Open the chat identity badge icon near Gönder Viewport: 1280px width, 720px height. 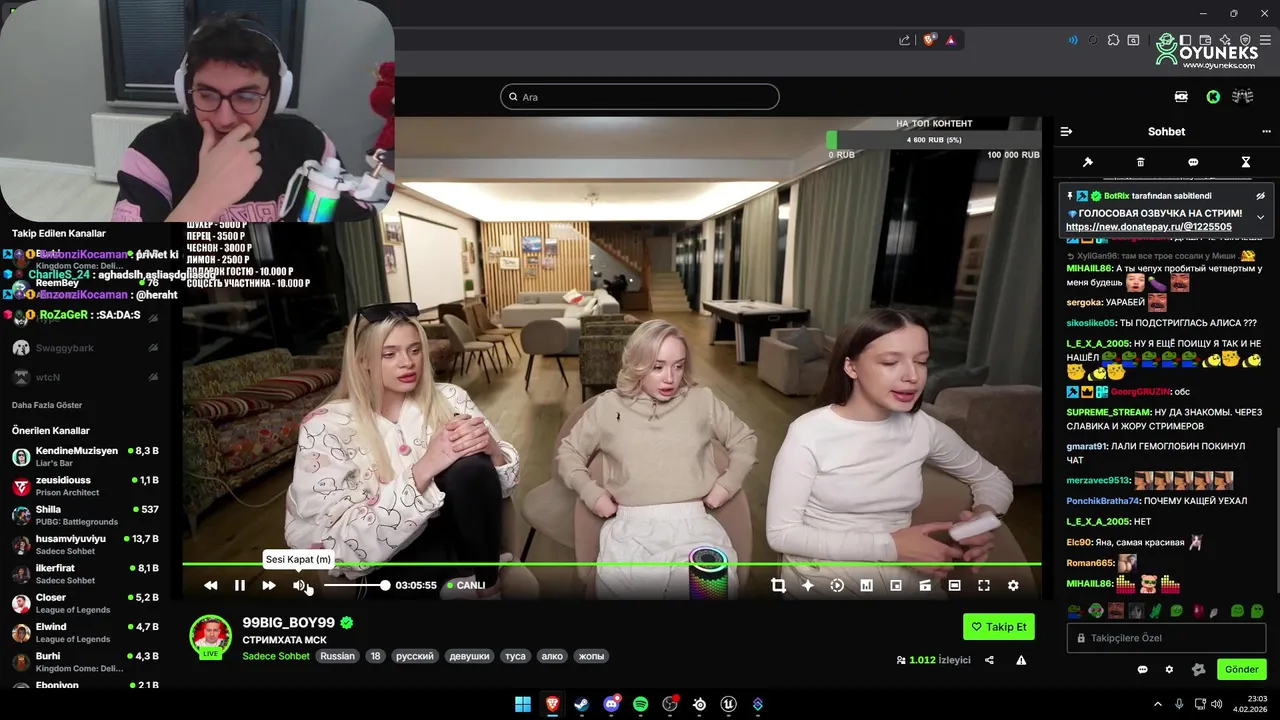[x=1198, y=670]
